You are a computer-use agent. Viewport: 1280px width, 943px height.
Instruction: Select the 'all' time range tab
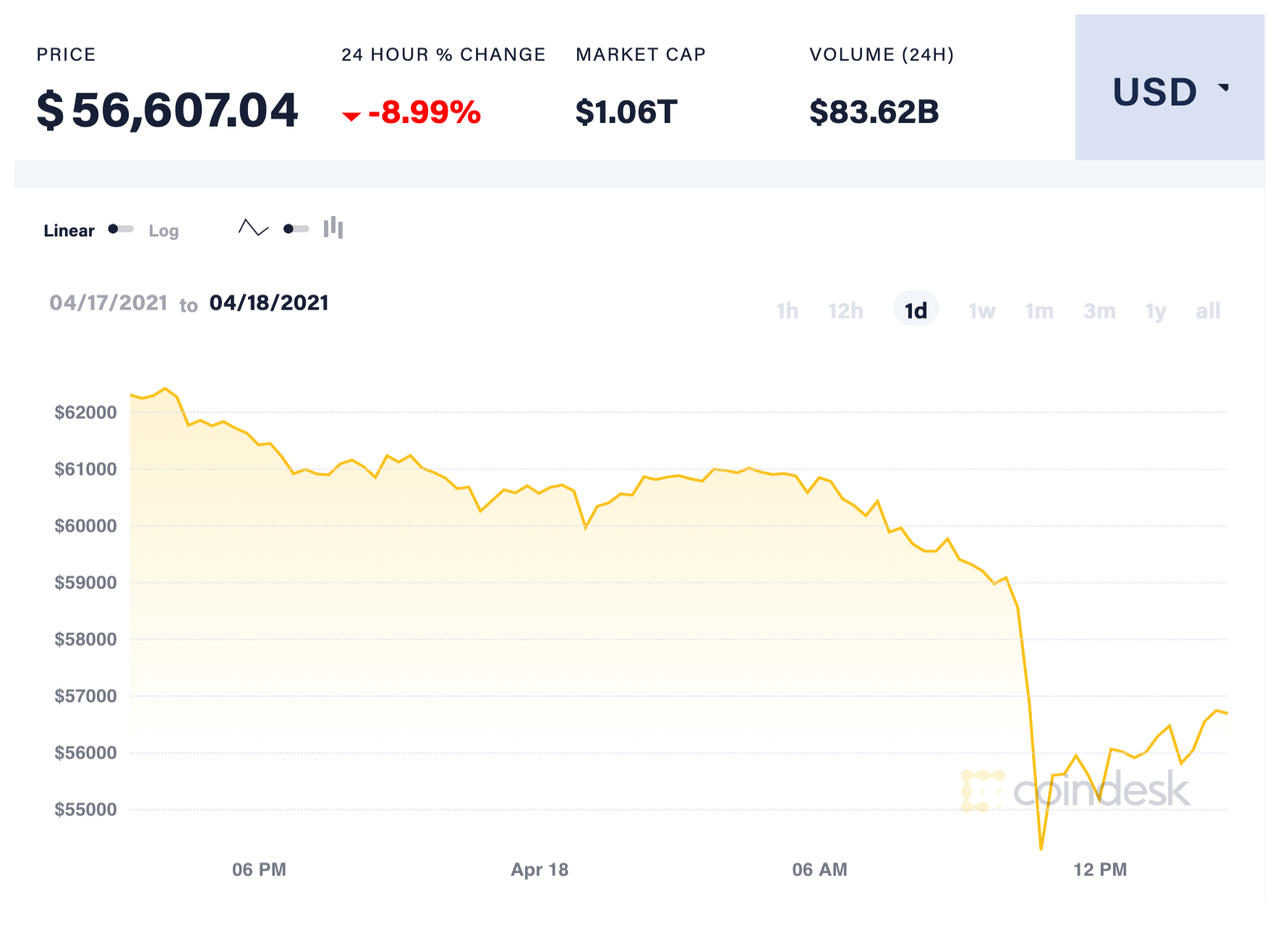coord(1207,311)
